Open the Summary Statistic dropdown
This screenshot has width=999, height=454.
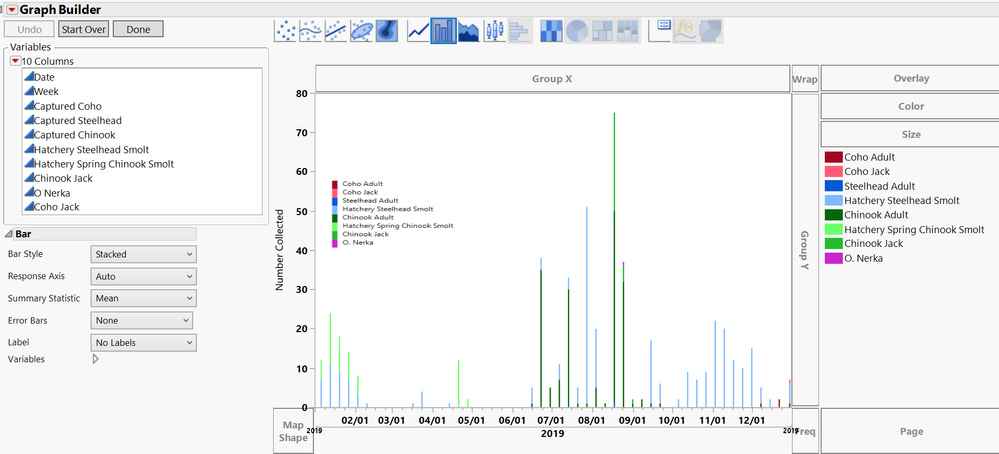click(143, 298)
